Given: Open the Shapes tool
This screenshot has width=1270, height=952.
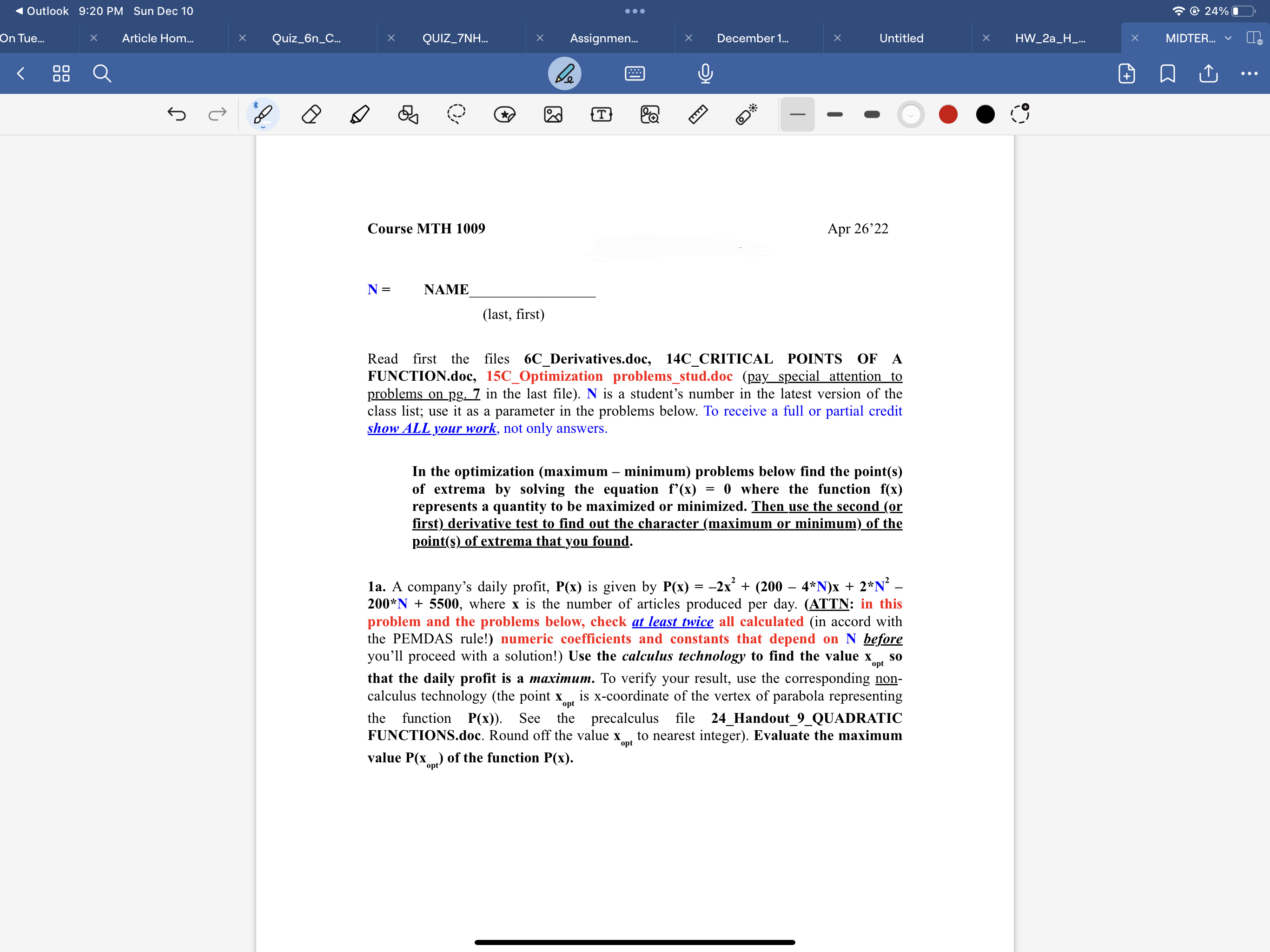Looking at the screenshot, I should (x=408, y=114).
